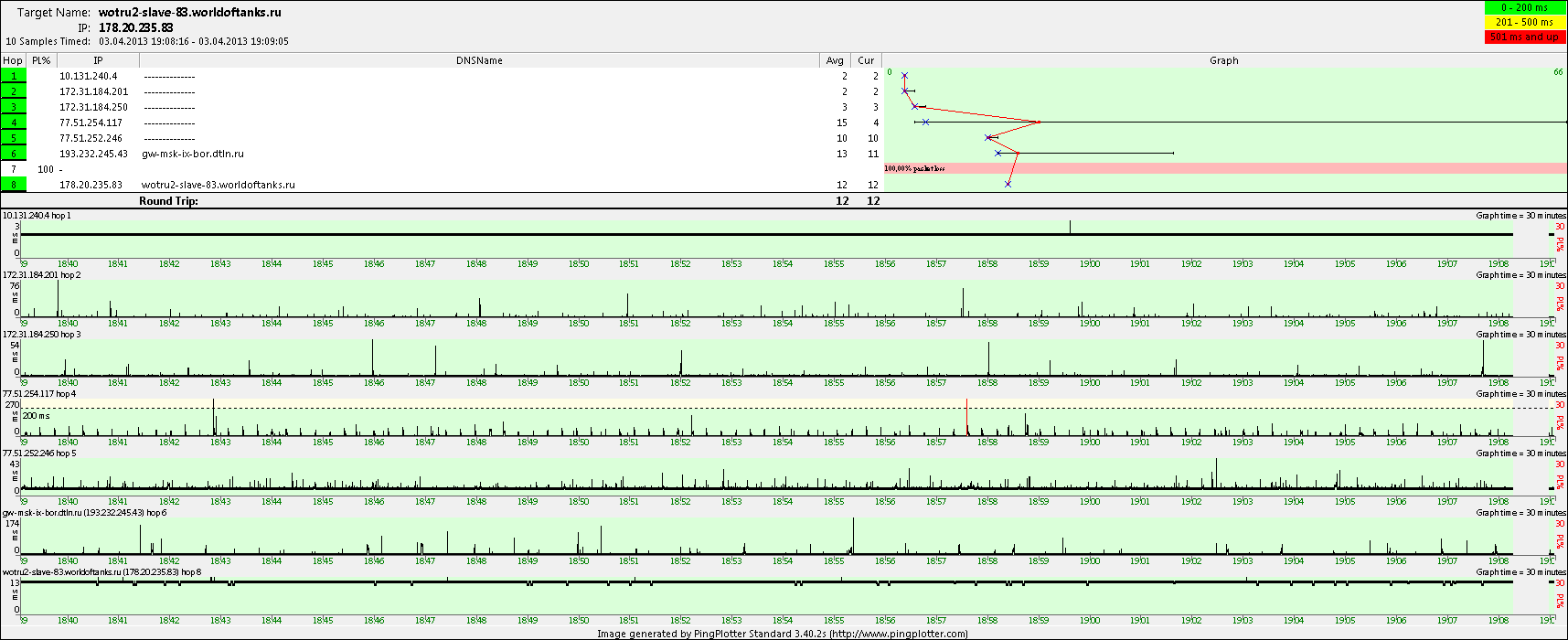Viewport: 1568px width, 640px height.
Task: Click the Cur column header
Action: [866, 60]
